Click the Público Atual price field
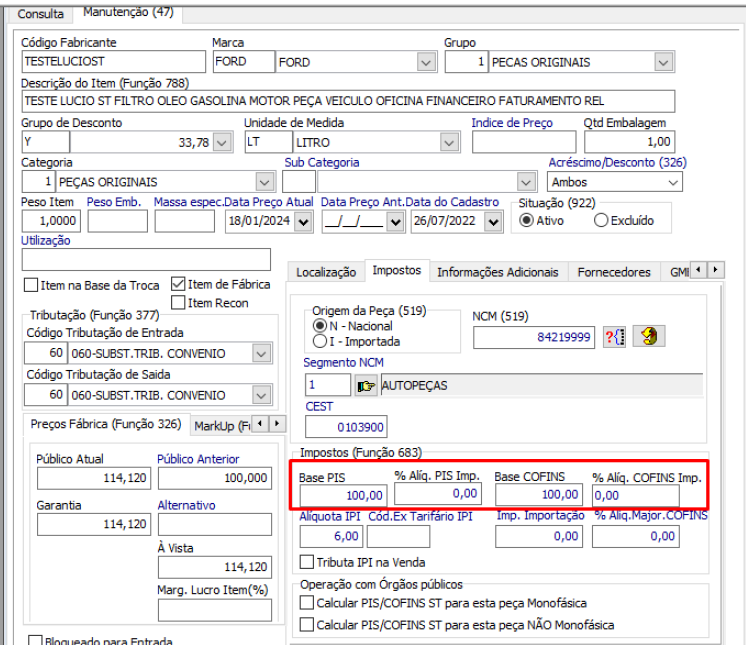 click(94, 478)
